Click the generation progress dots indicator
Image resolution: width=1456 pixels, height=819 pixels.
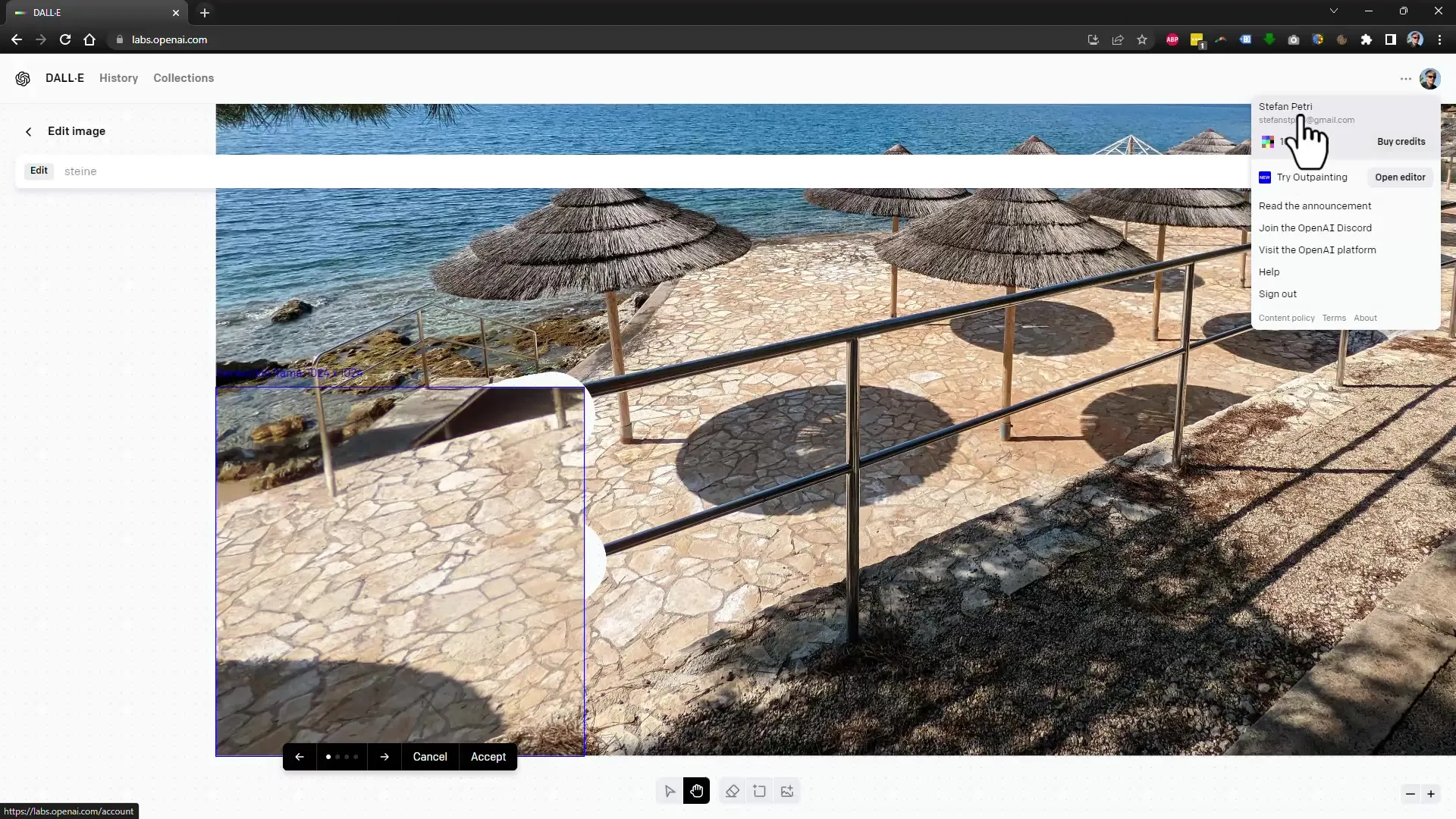click(x=341, y=756)
